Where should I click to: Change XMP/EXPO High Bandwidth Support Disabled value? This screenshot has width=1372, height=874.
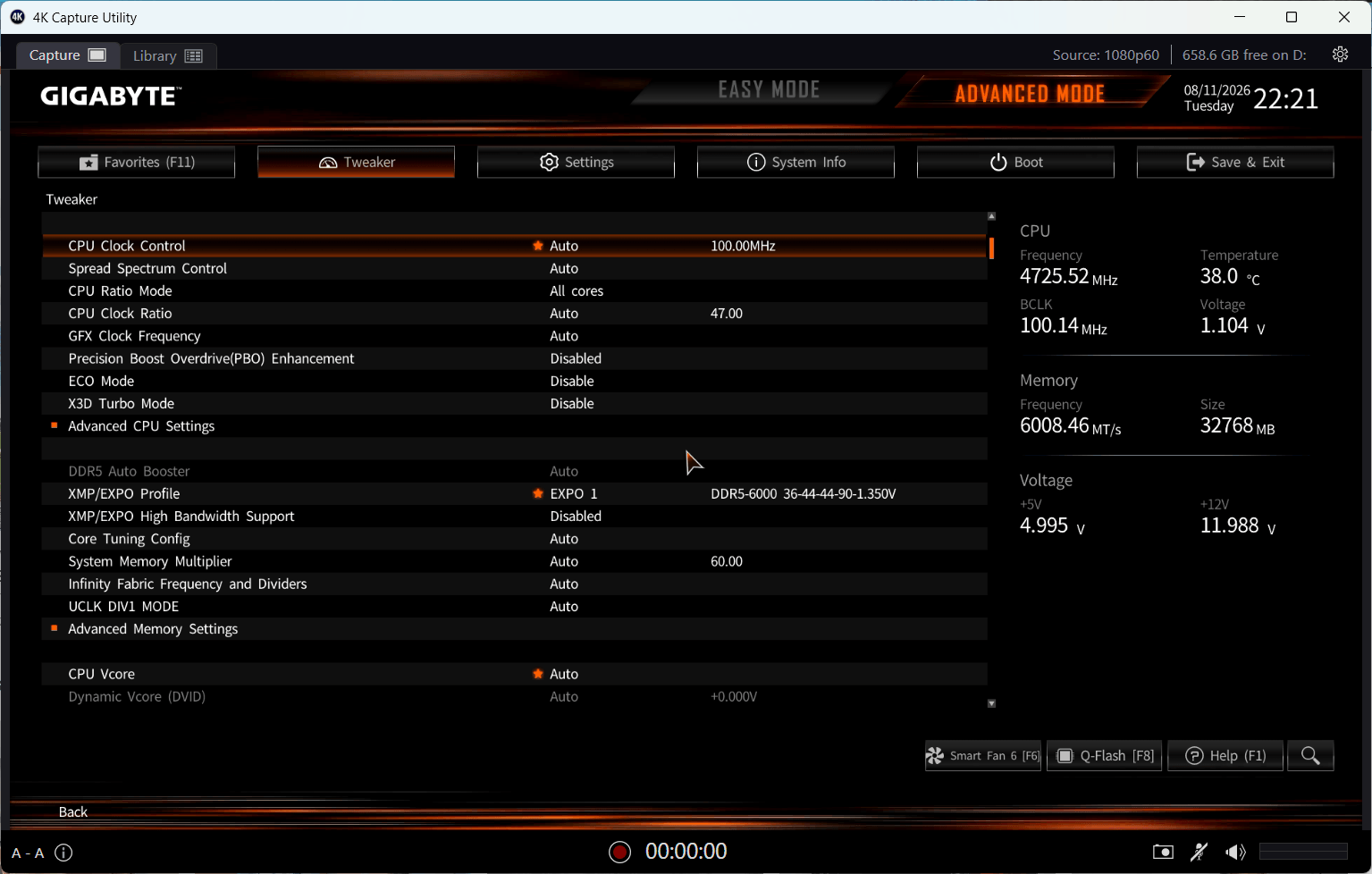click(x=576, y=517)
